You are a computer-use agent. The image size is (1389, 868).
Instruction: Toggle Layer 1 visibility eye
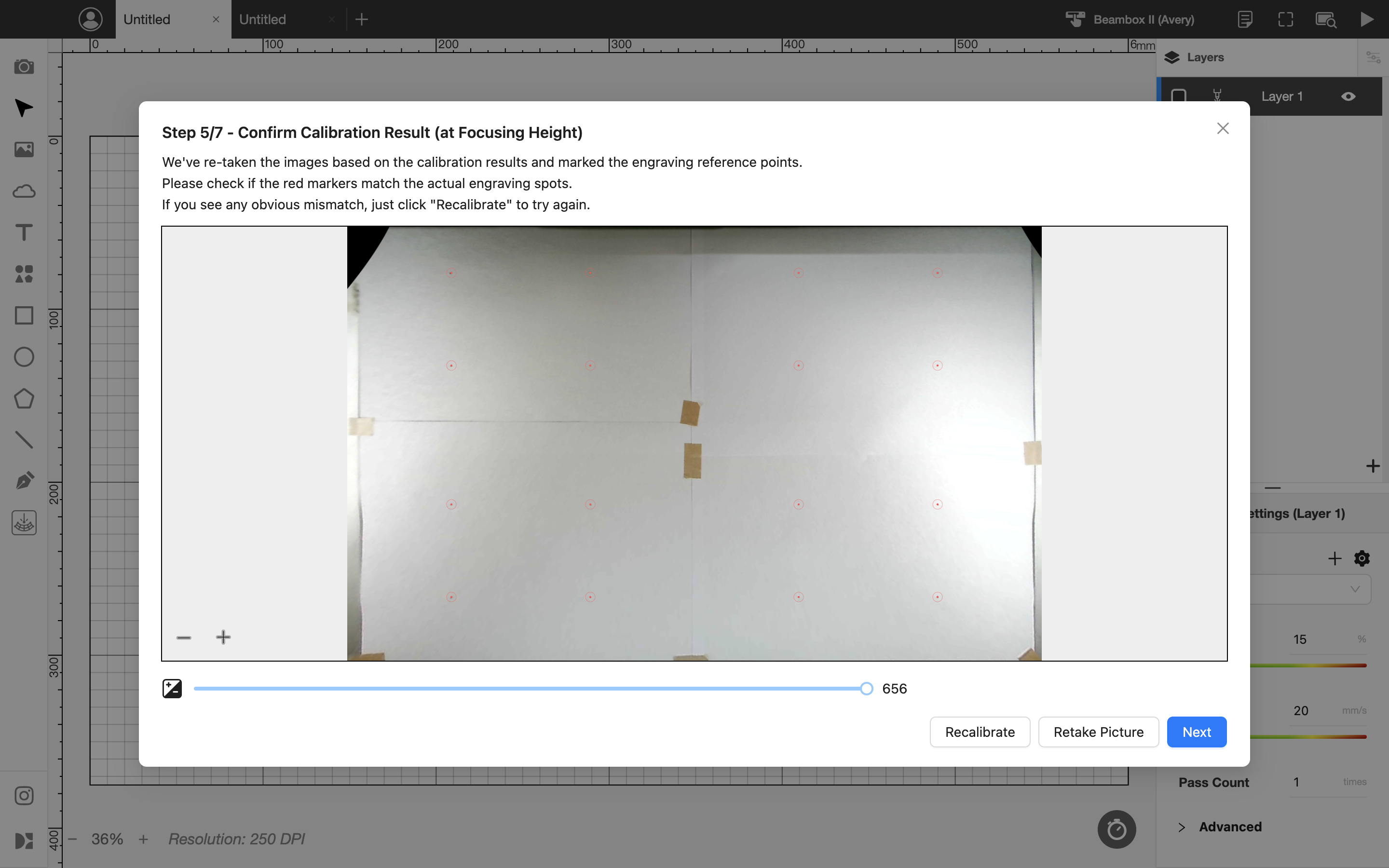[1348, 96]
